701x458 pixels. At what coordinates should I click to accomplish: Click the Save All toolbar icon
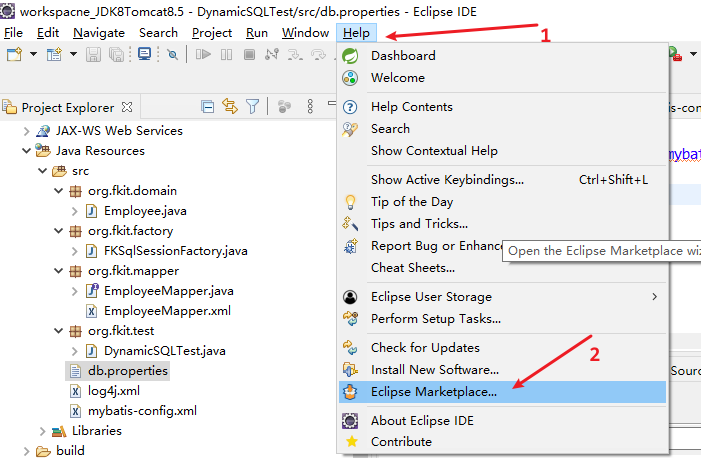[x=116, y=55]
